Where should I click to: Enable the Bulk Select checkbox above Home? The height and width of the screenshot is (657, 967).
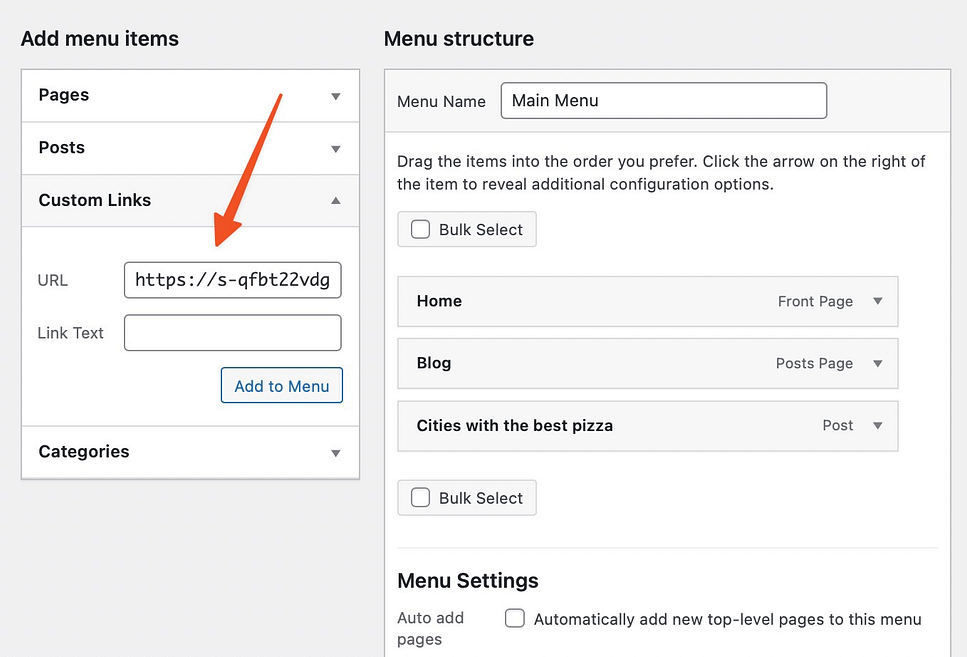pos(421,229)
